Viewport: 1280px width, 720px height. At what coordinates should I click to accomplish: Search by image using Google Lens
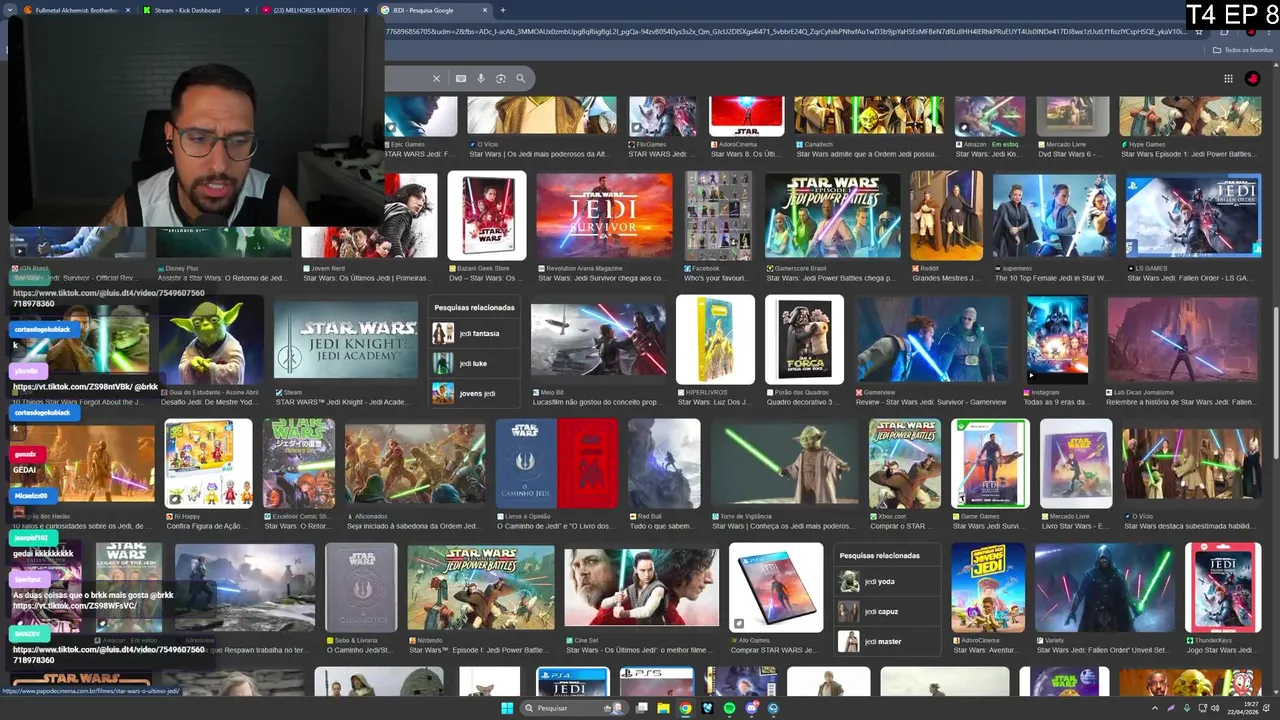501,78
